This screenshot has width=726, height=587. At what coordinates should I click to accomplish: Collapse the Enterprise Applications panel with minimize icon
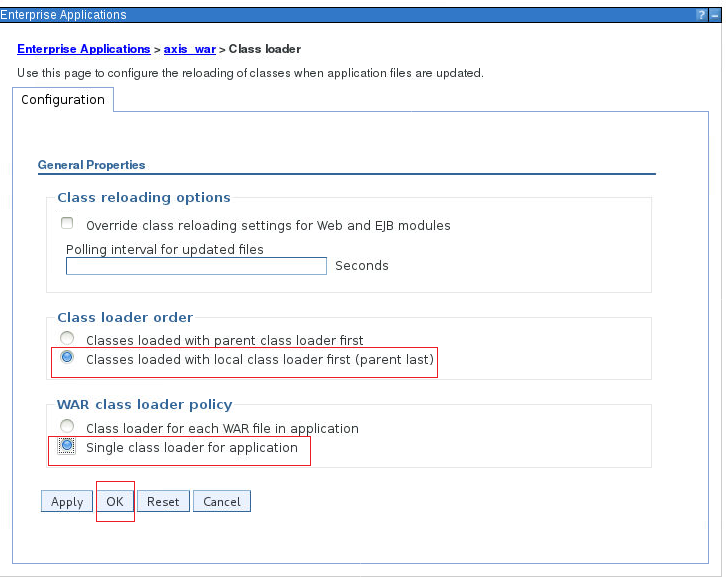[x=715, y=15]
